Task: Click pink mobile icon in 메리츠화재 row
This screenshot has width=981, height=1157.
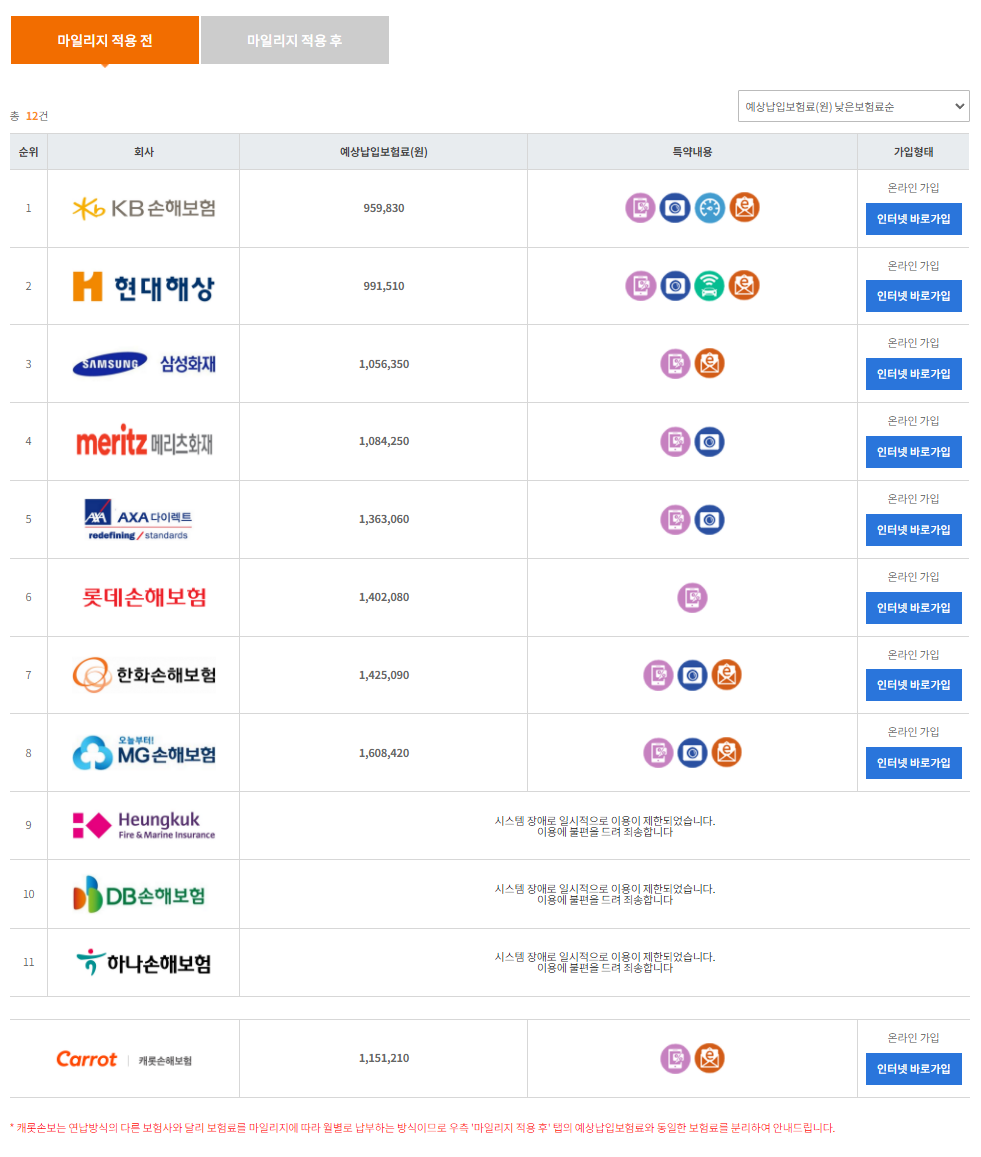Action: pyautogui.click(x=675, y=441)
